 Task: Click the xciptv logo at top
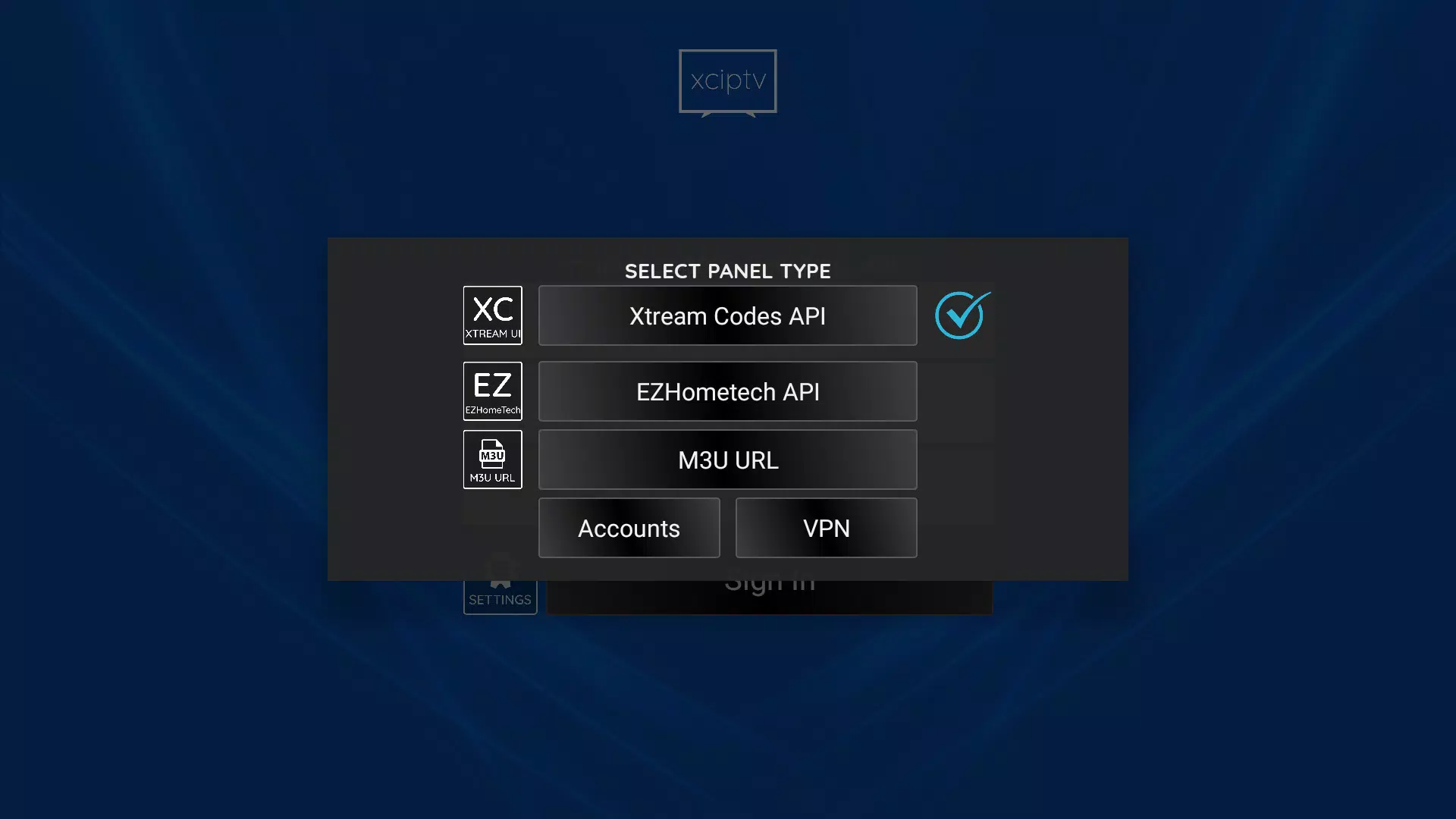point(728,81)
